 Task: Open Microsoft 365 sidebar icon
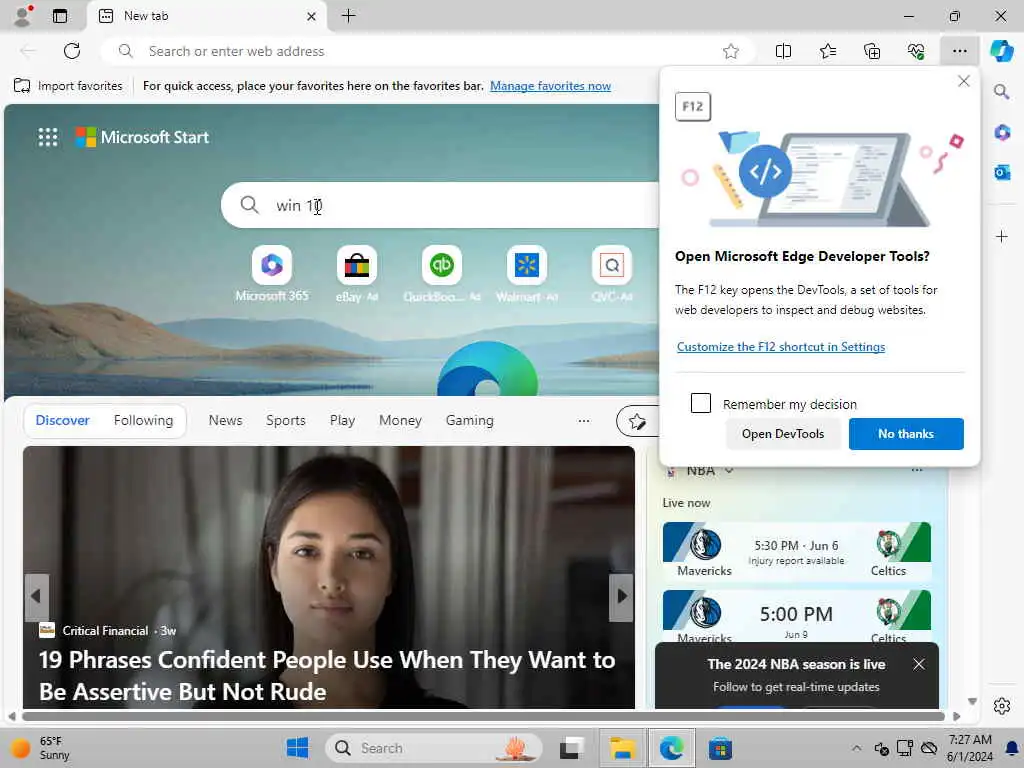click(x=1002, y=133)
